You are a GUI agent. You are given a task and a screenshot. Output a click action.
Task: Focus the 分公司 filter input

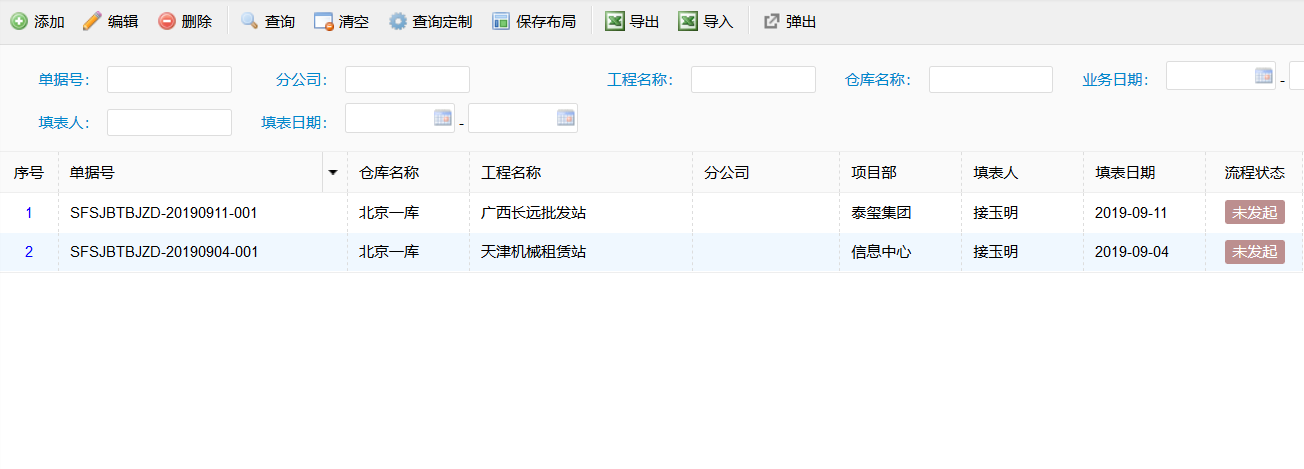pyautogui.click(x=407, y=80)
